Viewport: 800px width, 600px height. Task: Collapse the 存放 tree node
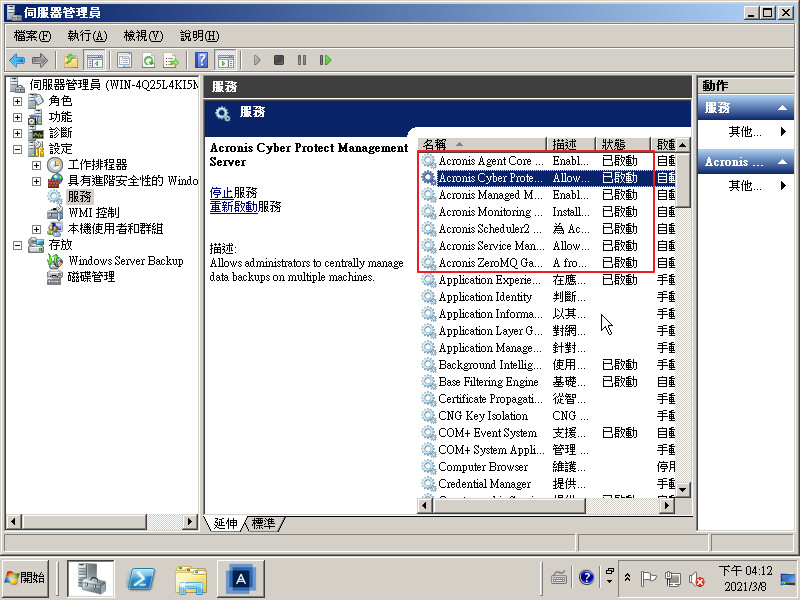coord(17,245)
